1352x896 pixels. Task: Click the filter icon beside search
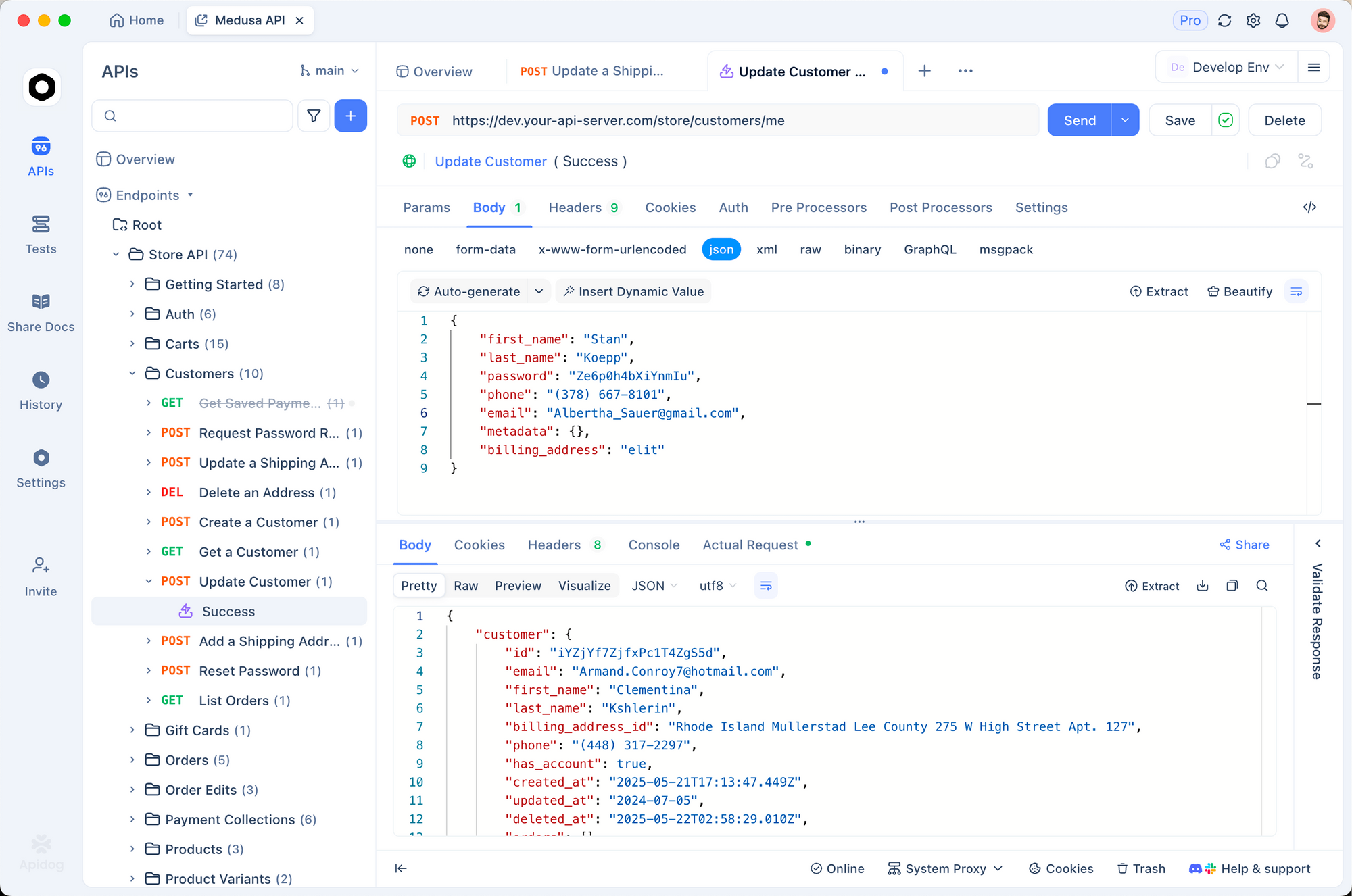tap(314, 116)
